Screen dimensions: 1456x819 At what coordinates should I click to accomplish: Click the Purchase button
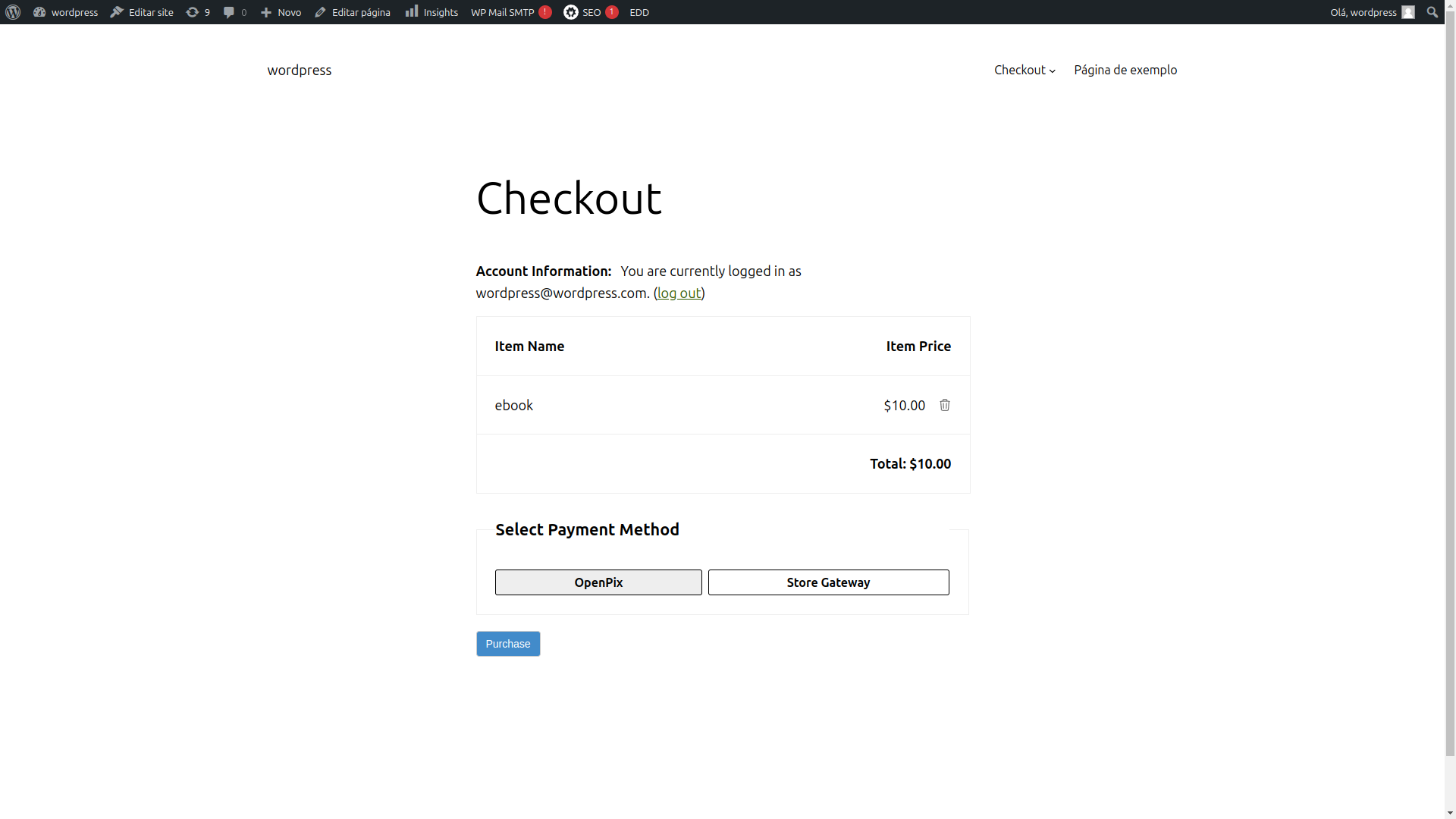coord(507,643)
